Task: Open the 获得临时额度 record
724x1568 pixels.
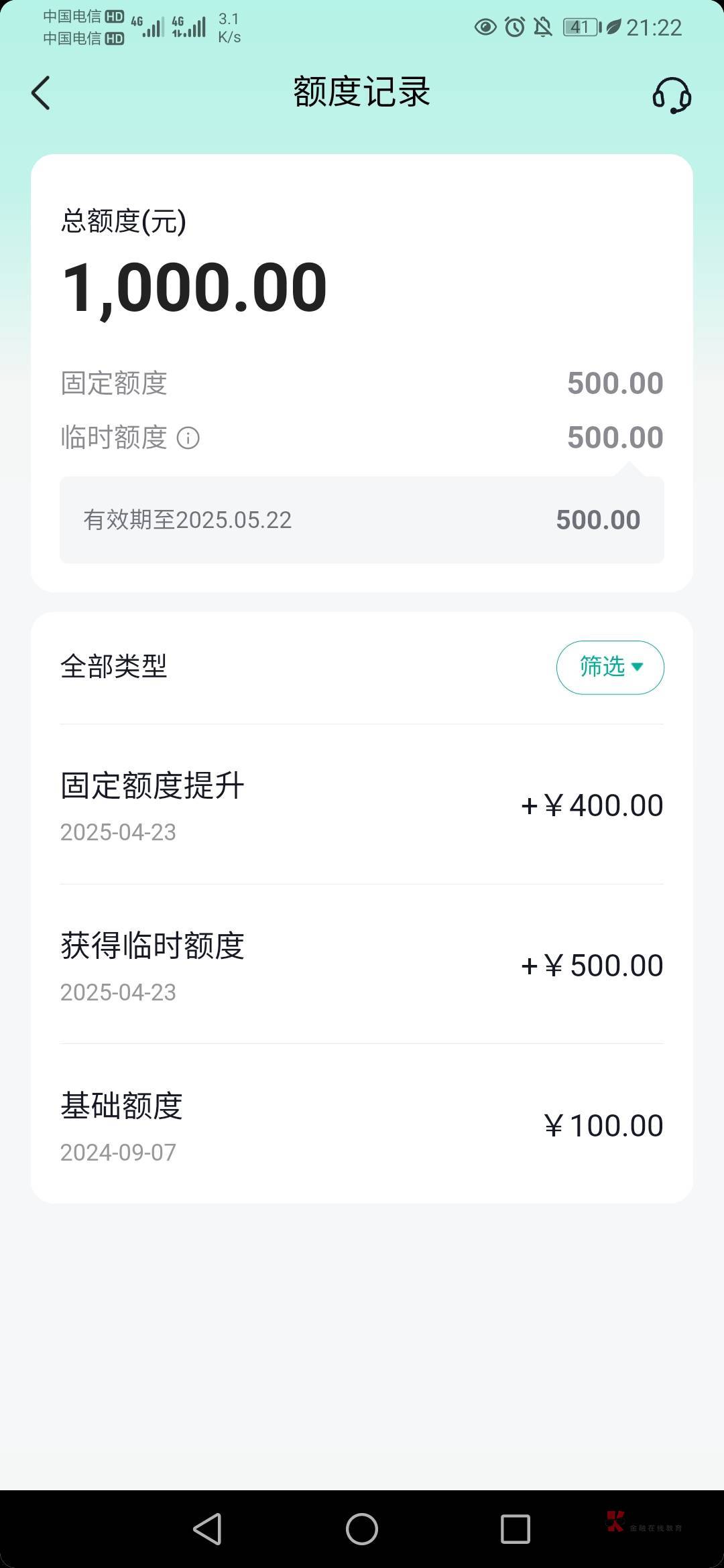Action: [362, 964]
